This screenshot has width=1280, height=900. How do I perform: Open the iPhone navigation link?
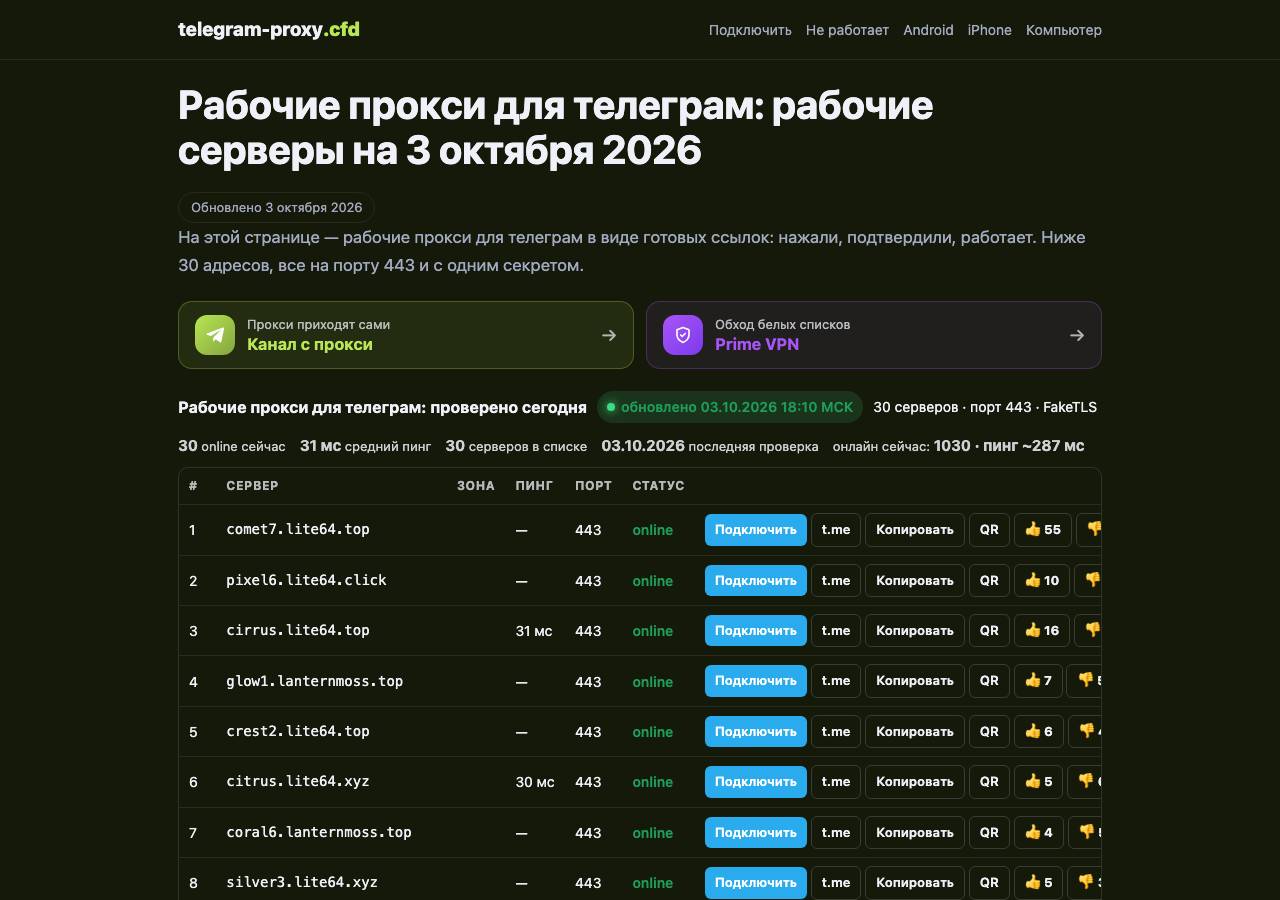pyautogui.click(x=990, y=30)
